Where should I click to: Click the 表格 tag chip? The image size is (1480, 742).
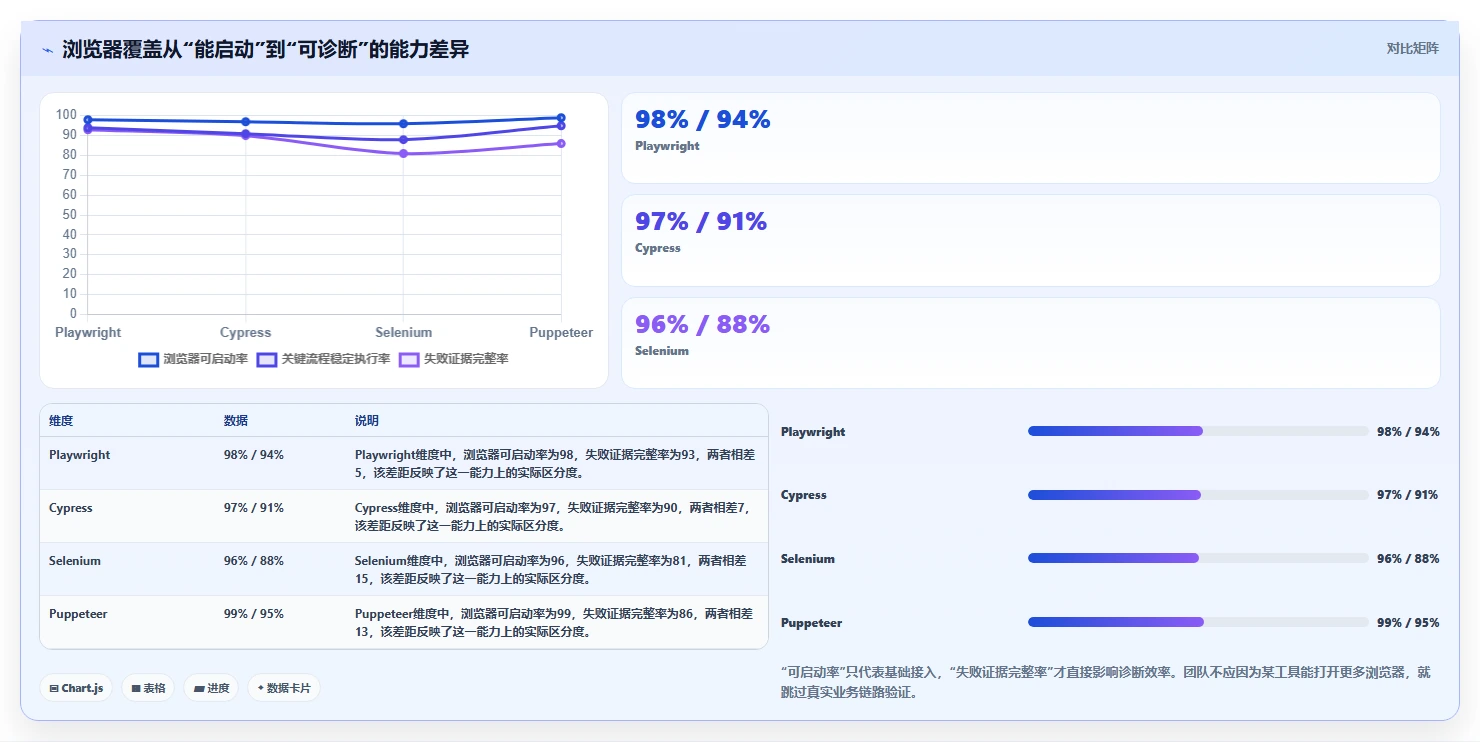coord(148,688)
